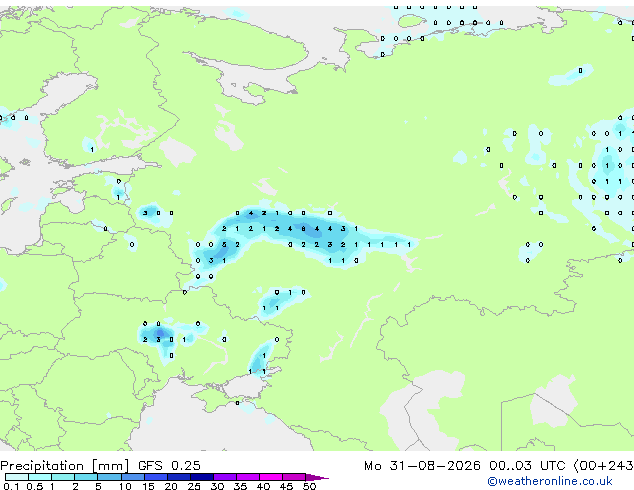Click the 00..03 UTC time label
The image size is (634, 490).
click(526, 466)
